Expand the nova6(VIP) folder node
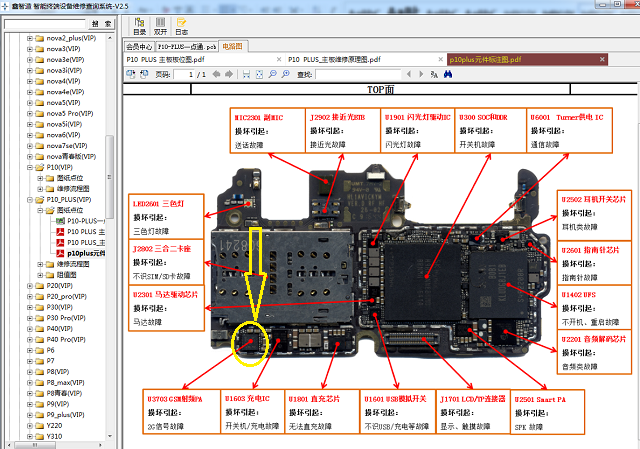 (x=30, y=135)
